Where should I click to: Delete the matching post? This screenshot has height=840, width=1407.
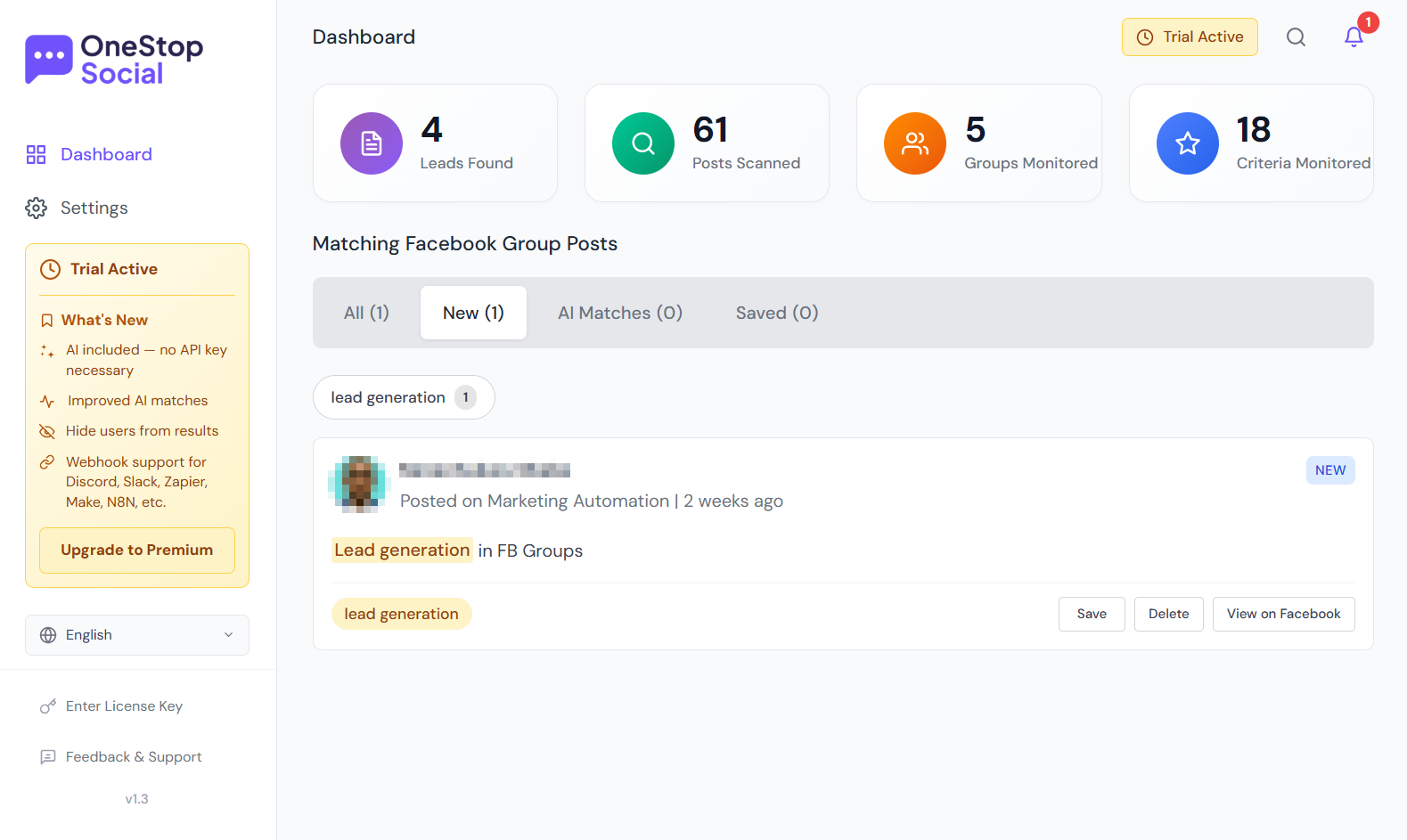click(1168, 614)
